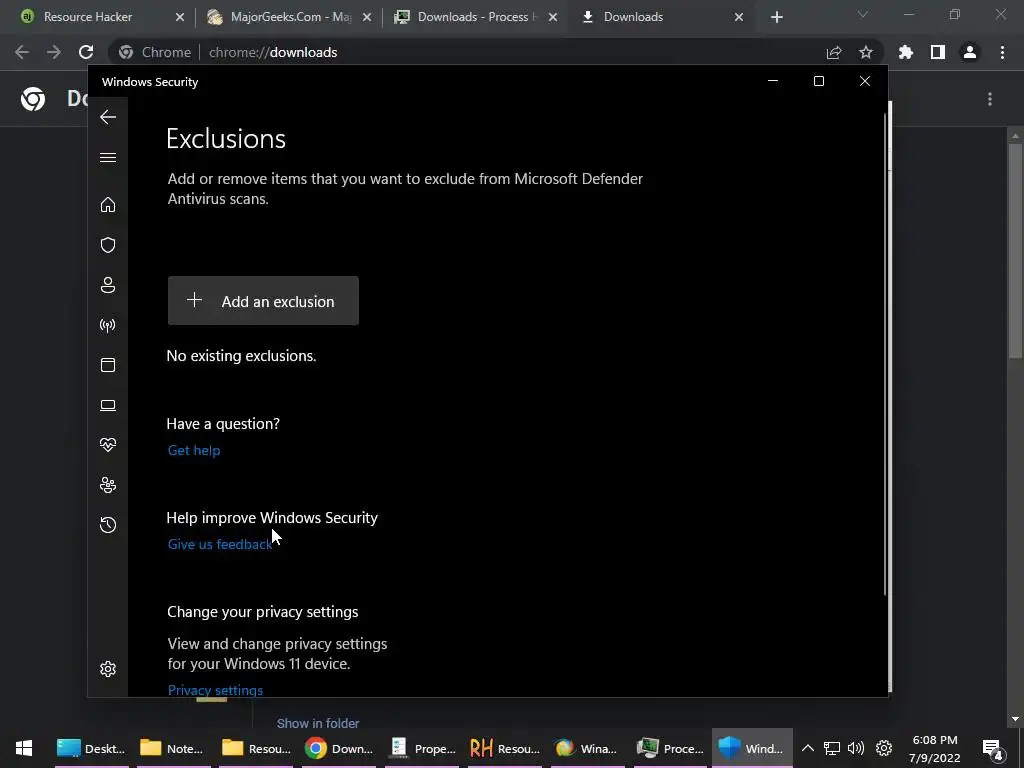Close the active Downloads tab
Screen dimensions: 1024x768
point(739,17)
